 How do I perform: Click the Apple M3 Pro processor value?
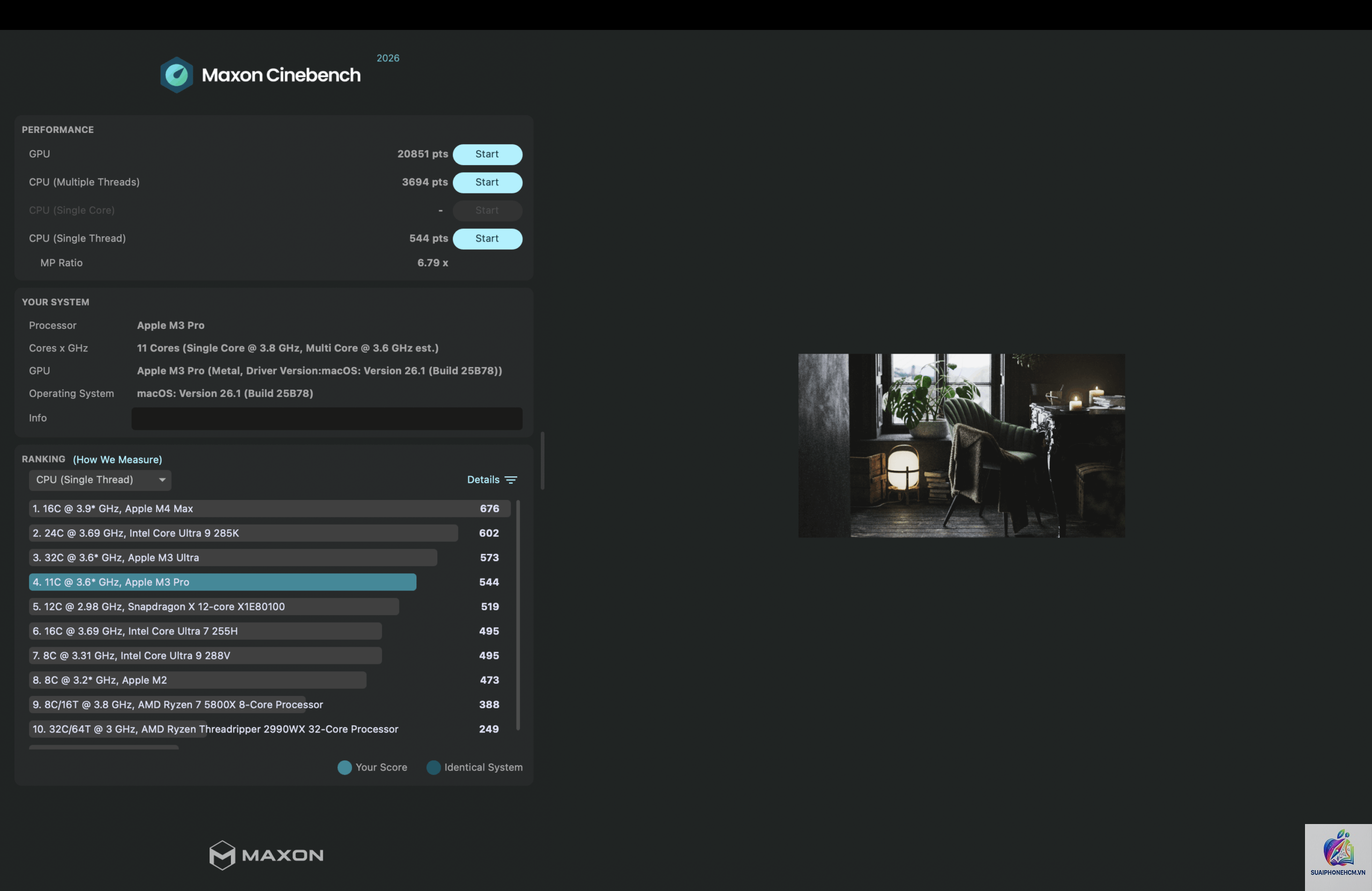(170, 326)
